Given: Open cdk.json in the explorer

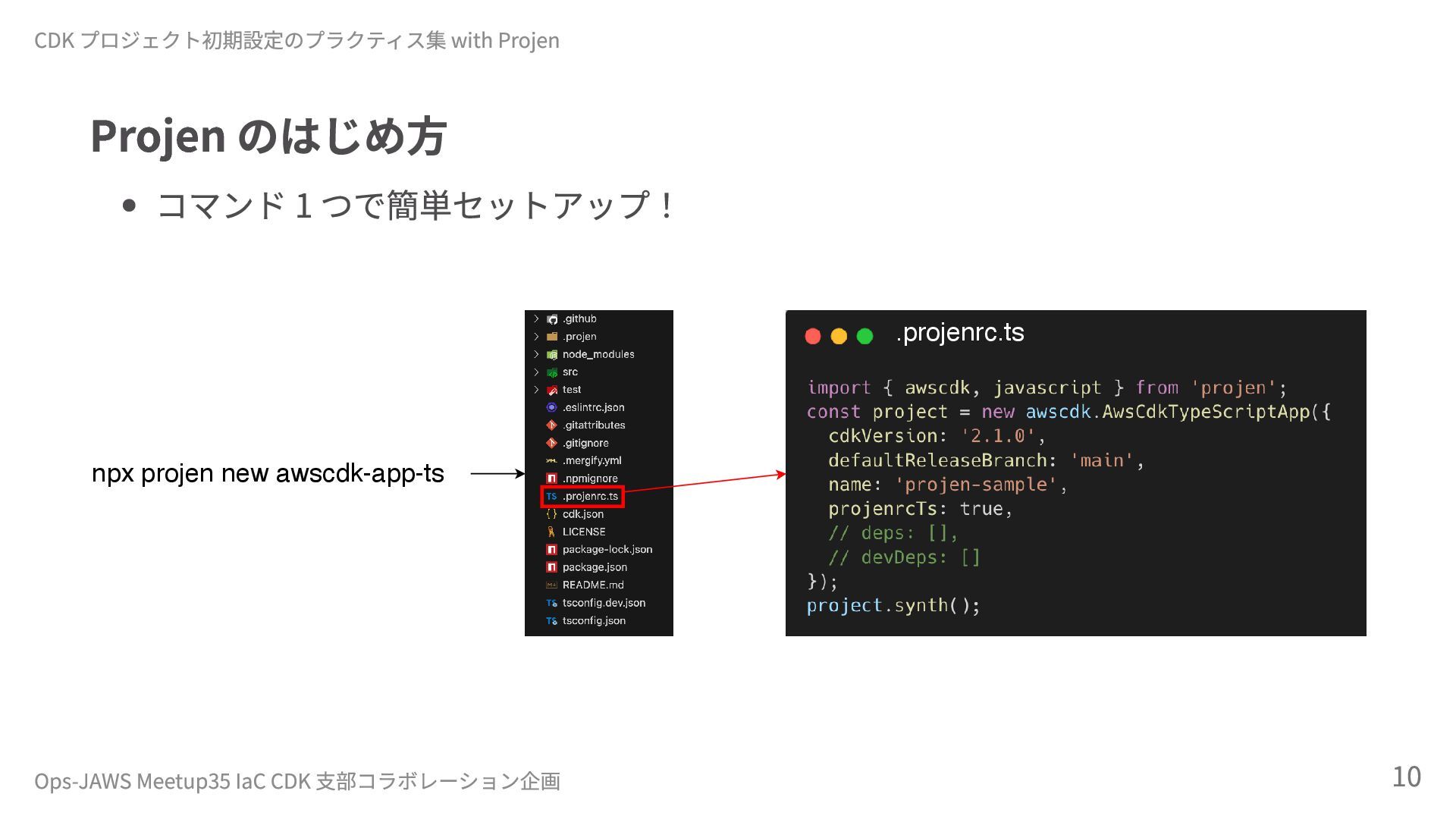Looking at the screenshot, I should pos(583,514).
